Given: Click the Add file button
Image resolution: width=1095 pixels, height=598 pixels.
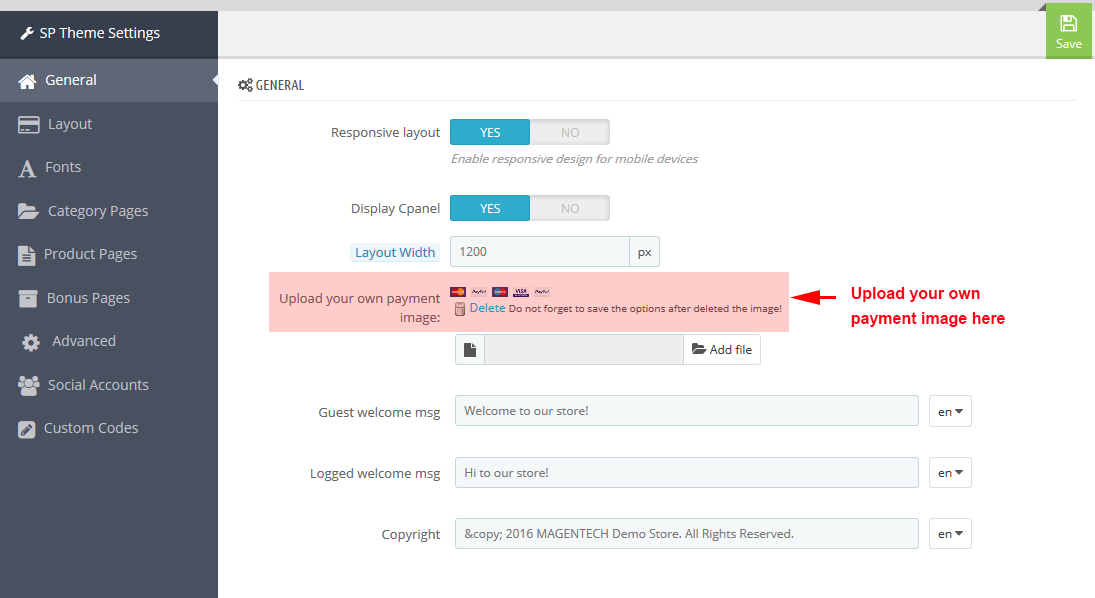Looking at the screenshot, I should tap(721, 349).
